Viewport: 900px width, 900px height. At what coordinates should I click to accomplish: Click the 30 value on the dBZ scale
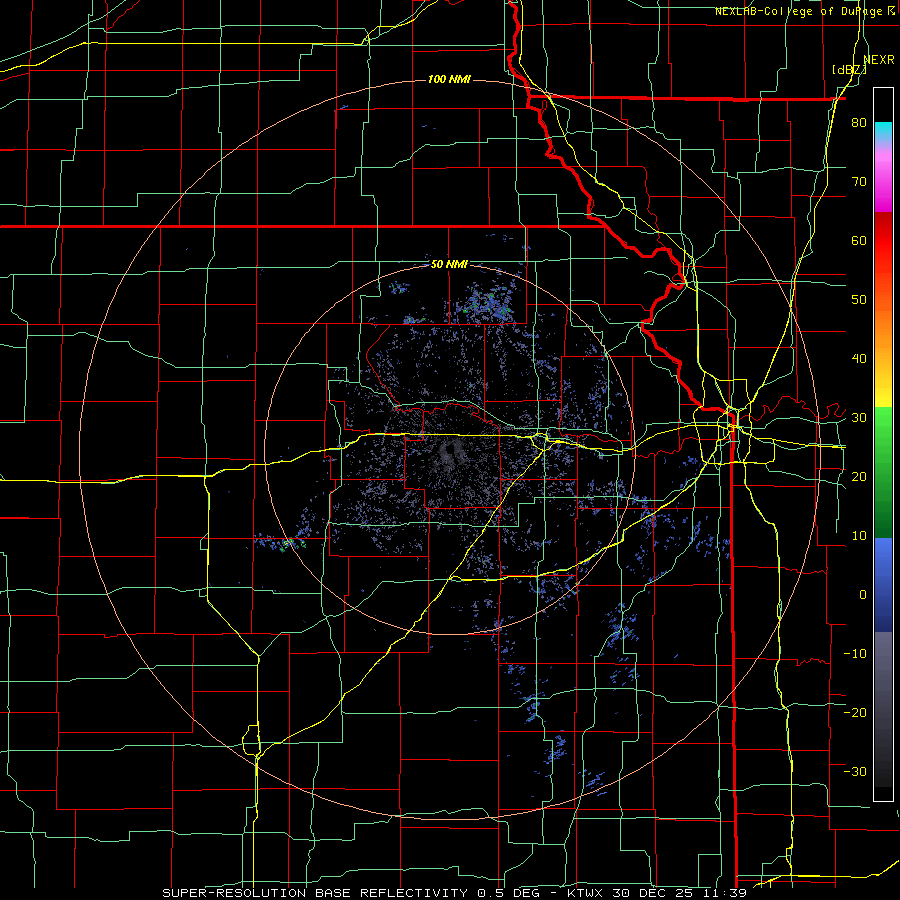tap(859, 418)
